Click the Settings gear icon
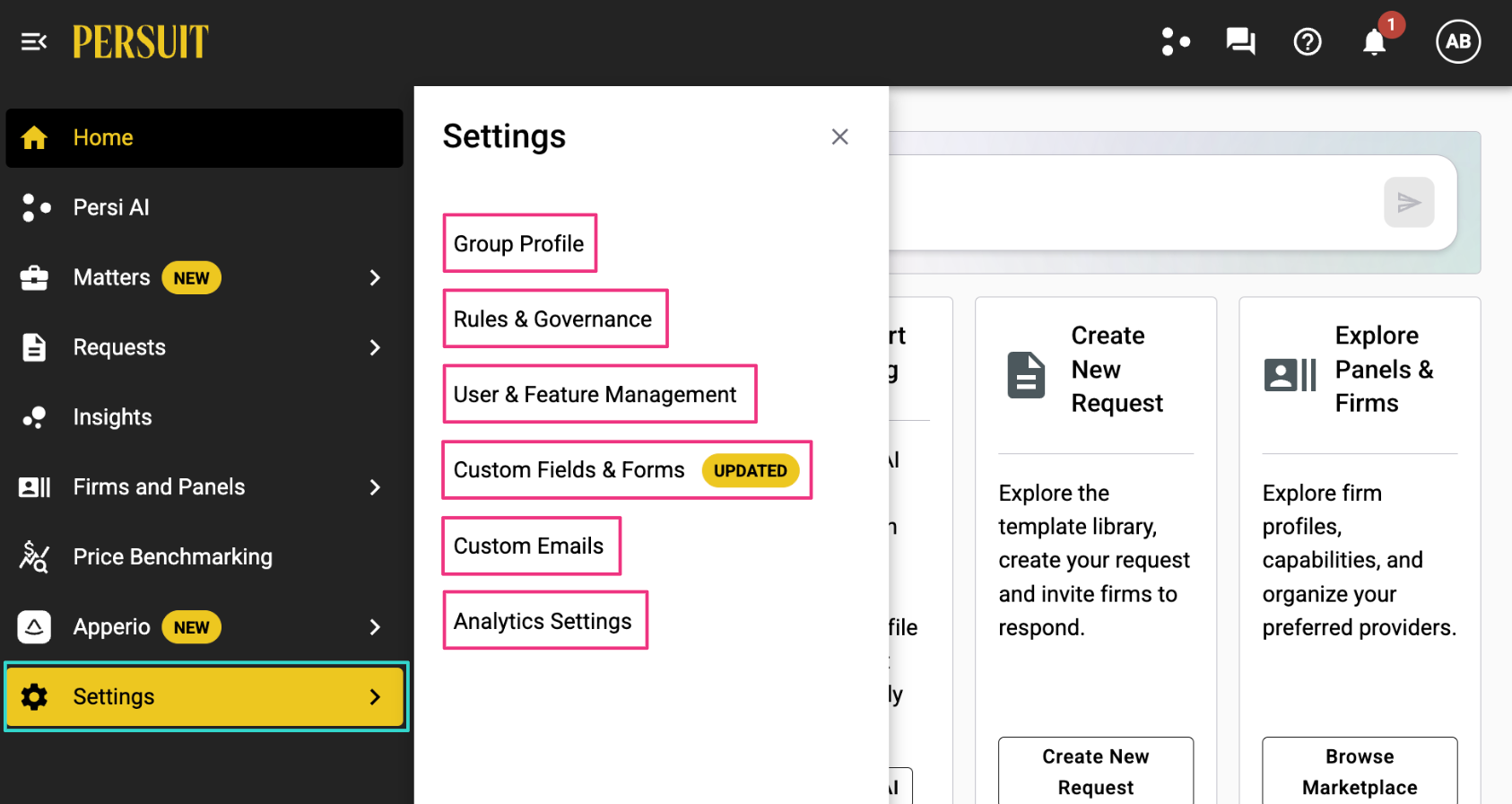This screenshot has height=804, width=1512. point(34,696)
